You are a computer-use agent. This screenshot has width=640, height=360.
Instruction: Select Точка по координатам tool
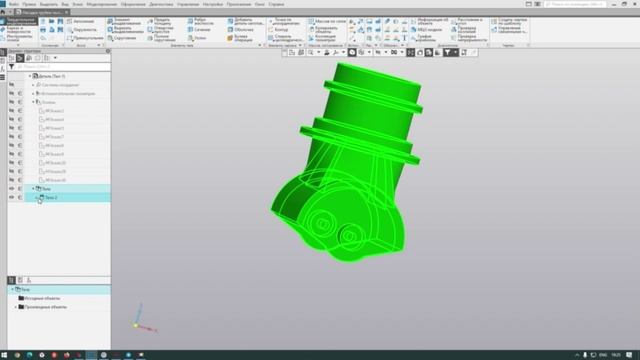[x=284, y=21]
